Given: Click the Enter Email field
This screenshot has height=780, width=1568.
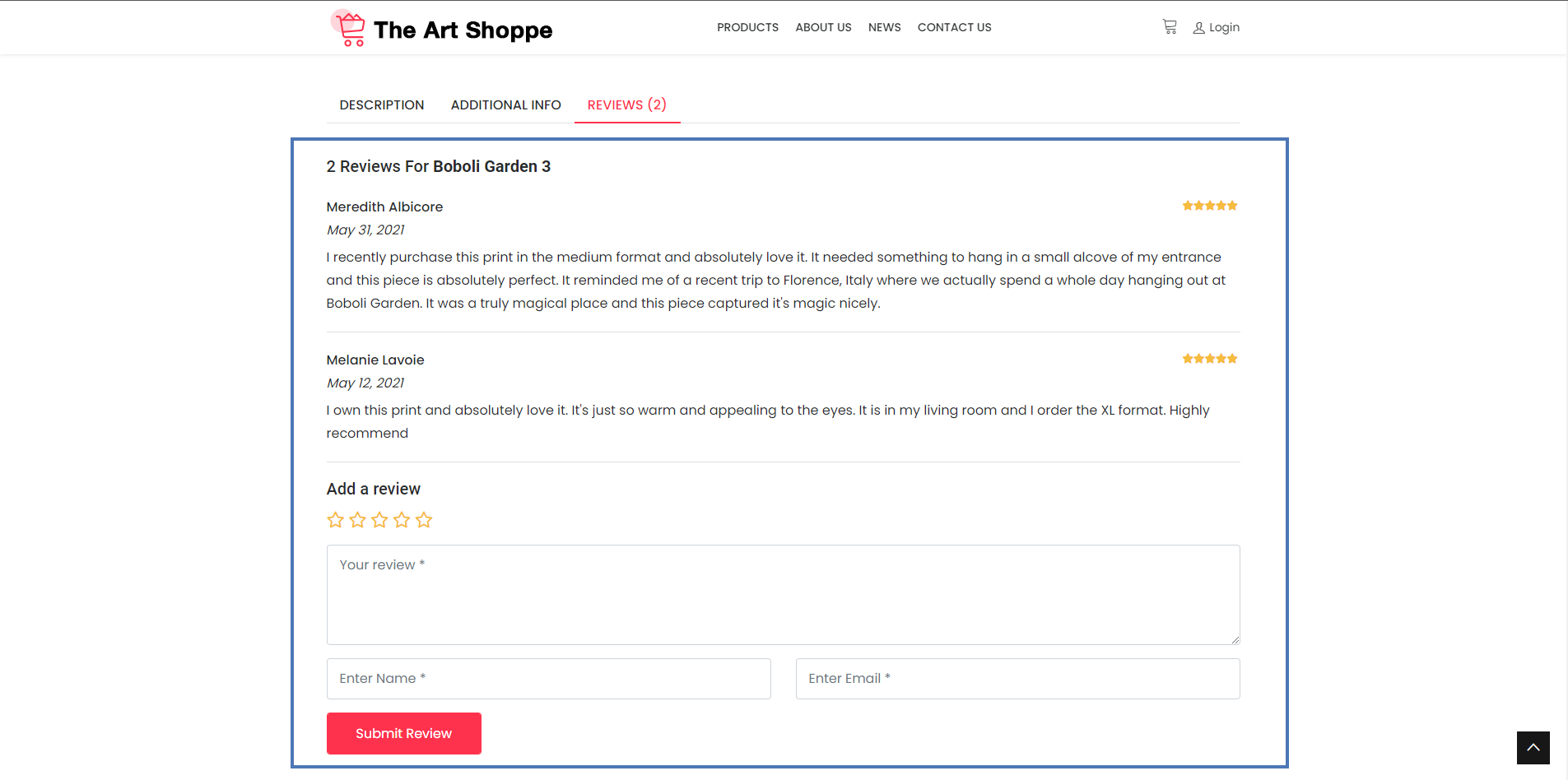Looking at the screenshot, I should coord(1017,679).
